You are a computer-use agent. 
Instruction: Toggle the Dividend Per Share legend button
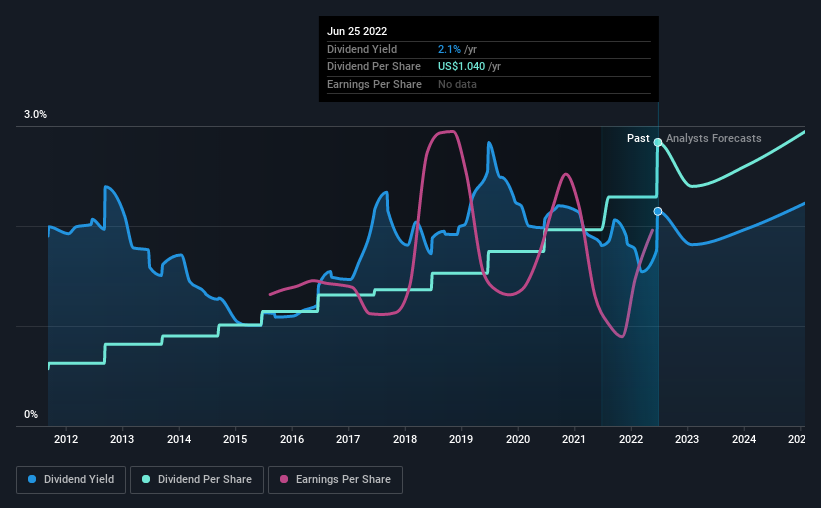click(x=197, y=480)
